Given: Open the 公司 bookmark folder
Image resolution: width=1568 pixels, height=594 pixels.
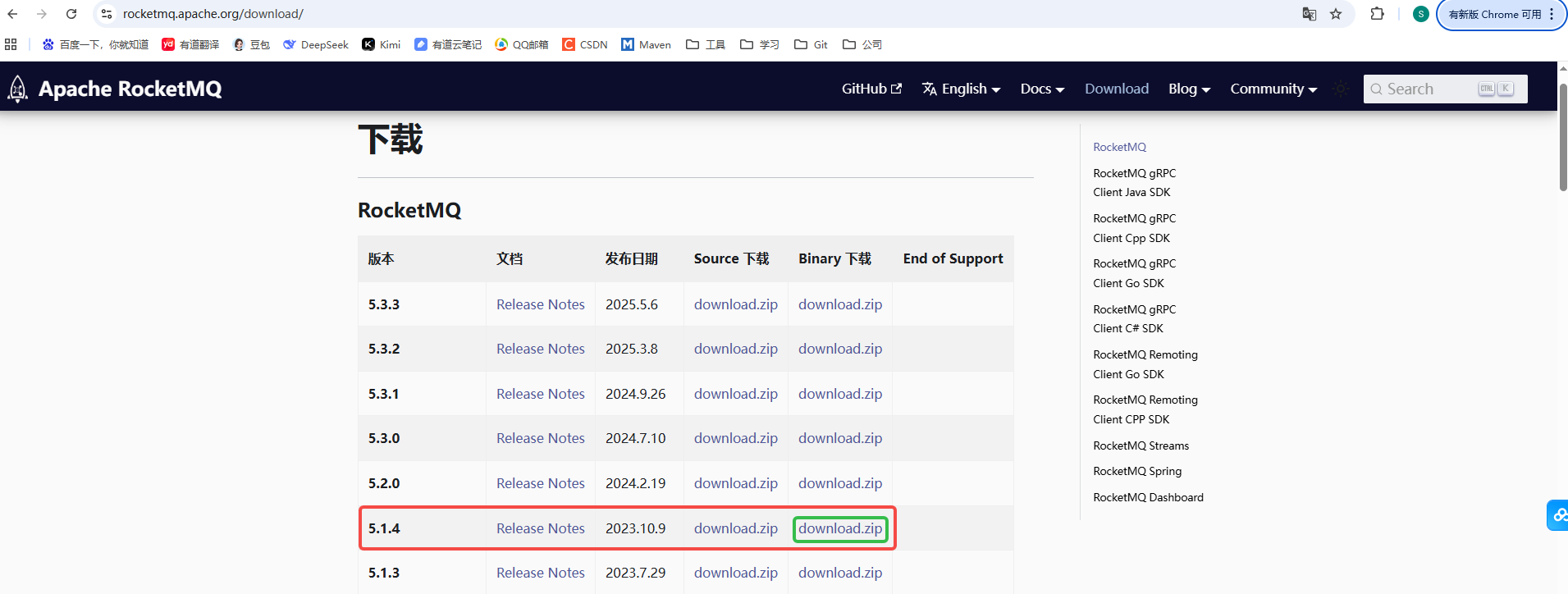Looking at the screenshot, I should point(862,44).
